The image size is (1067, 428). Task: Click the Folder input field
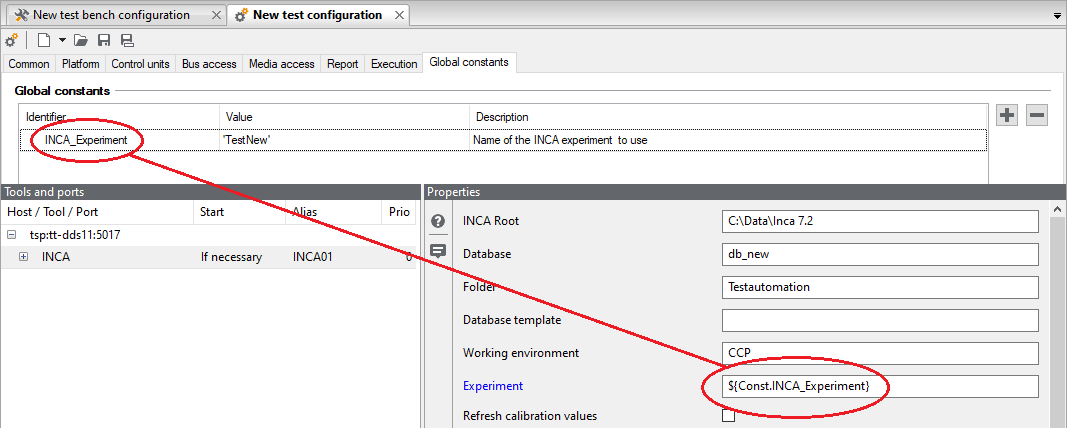tap(880, 287)
